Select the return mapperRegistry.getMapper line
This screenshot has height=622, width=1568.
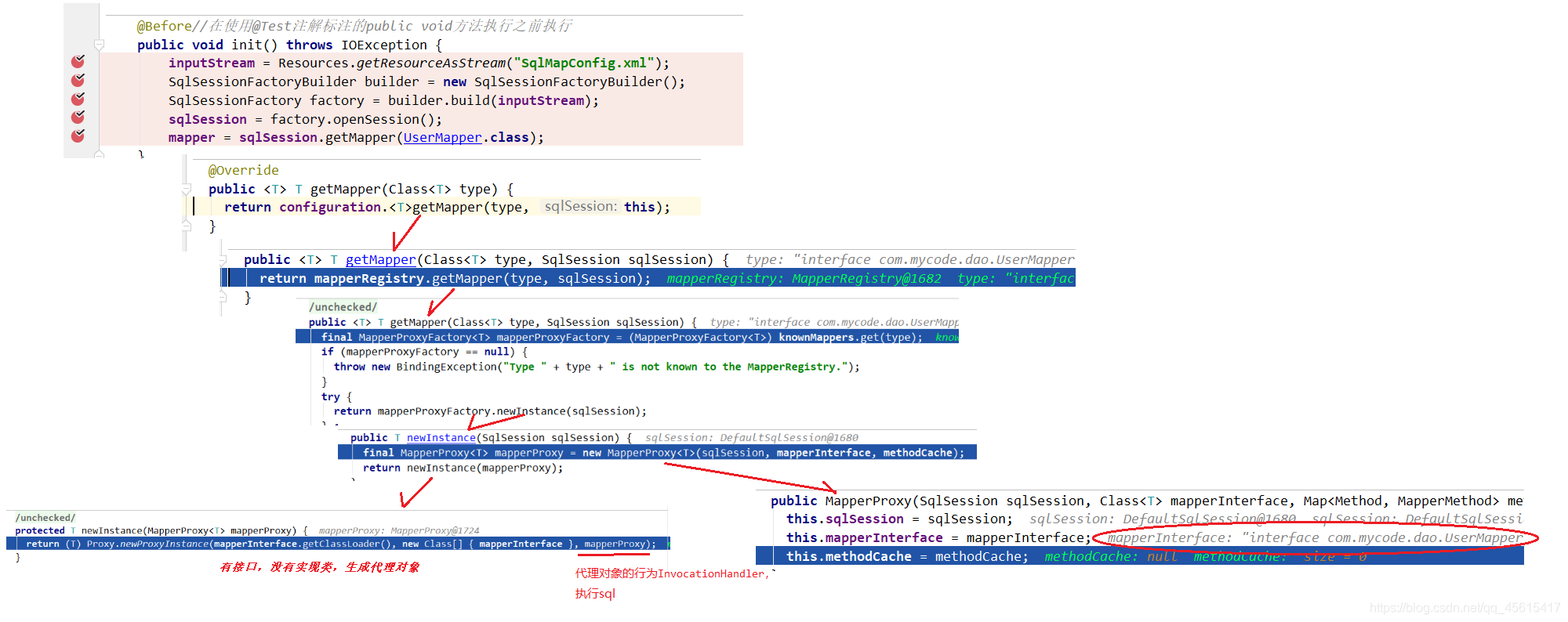click(x=648, y=278)
